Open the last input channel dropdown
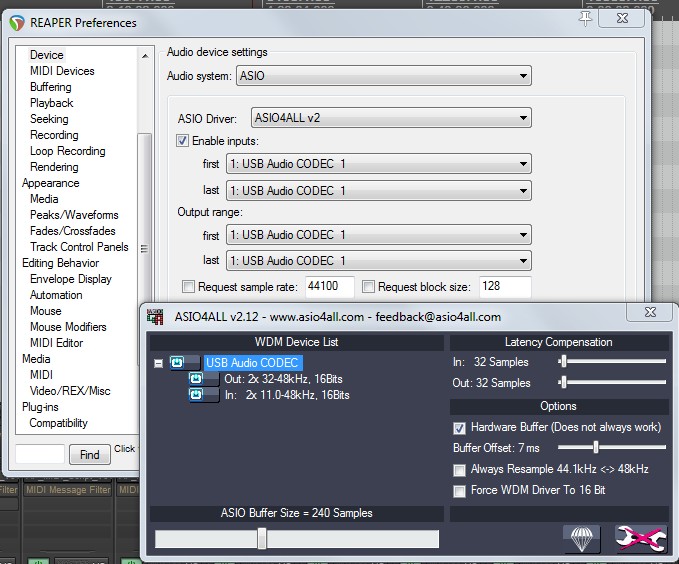Image resolution: width=679 pixels, height=564 pixels. [378, 191]
